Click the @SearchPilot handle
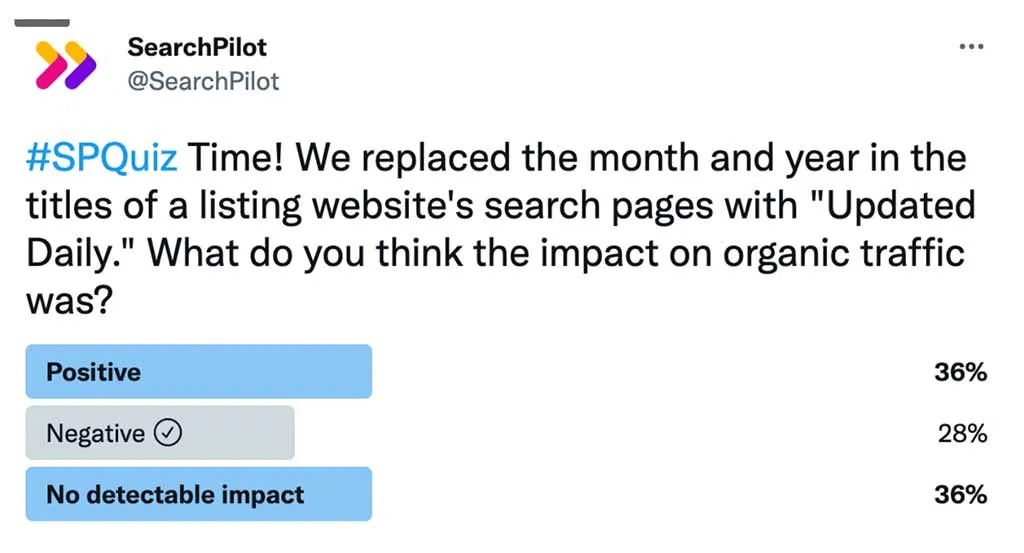Screen dimensions: 1024x553 click(203, 81)
